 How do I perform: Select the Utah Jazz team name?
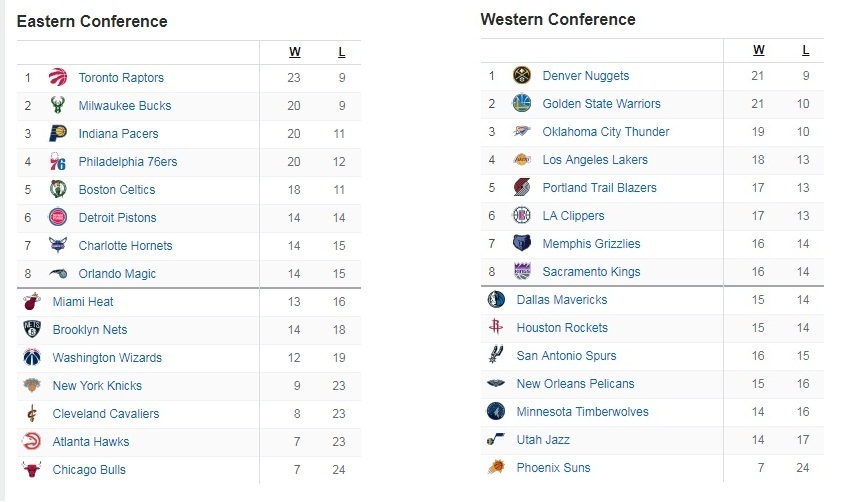[543, 440]
